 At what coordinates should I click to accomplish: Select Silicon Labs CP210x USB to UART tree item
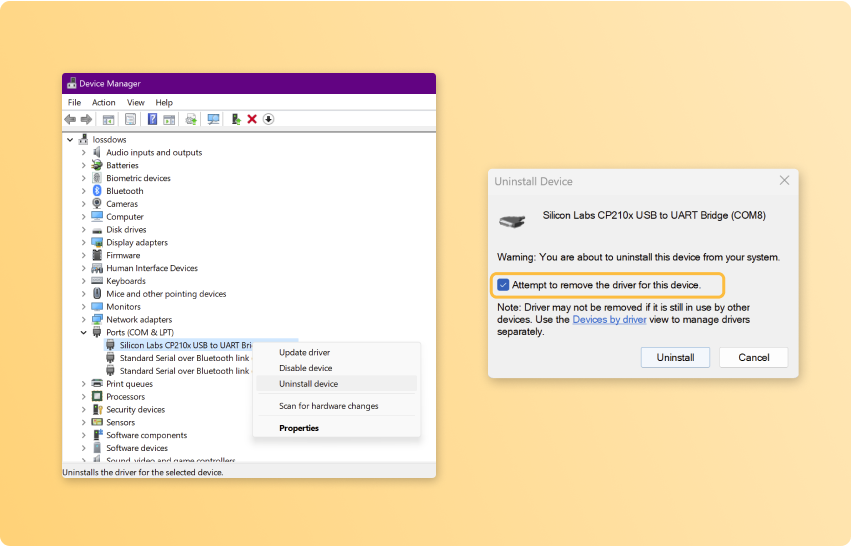click(x=186, y=345)
